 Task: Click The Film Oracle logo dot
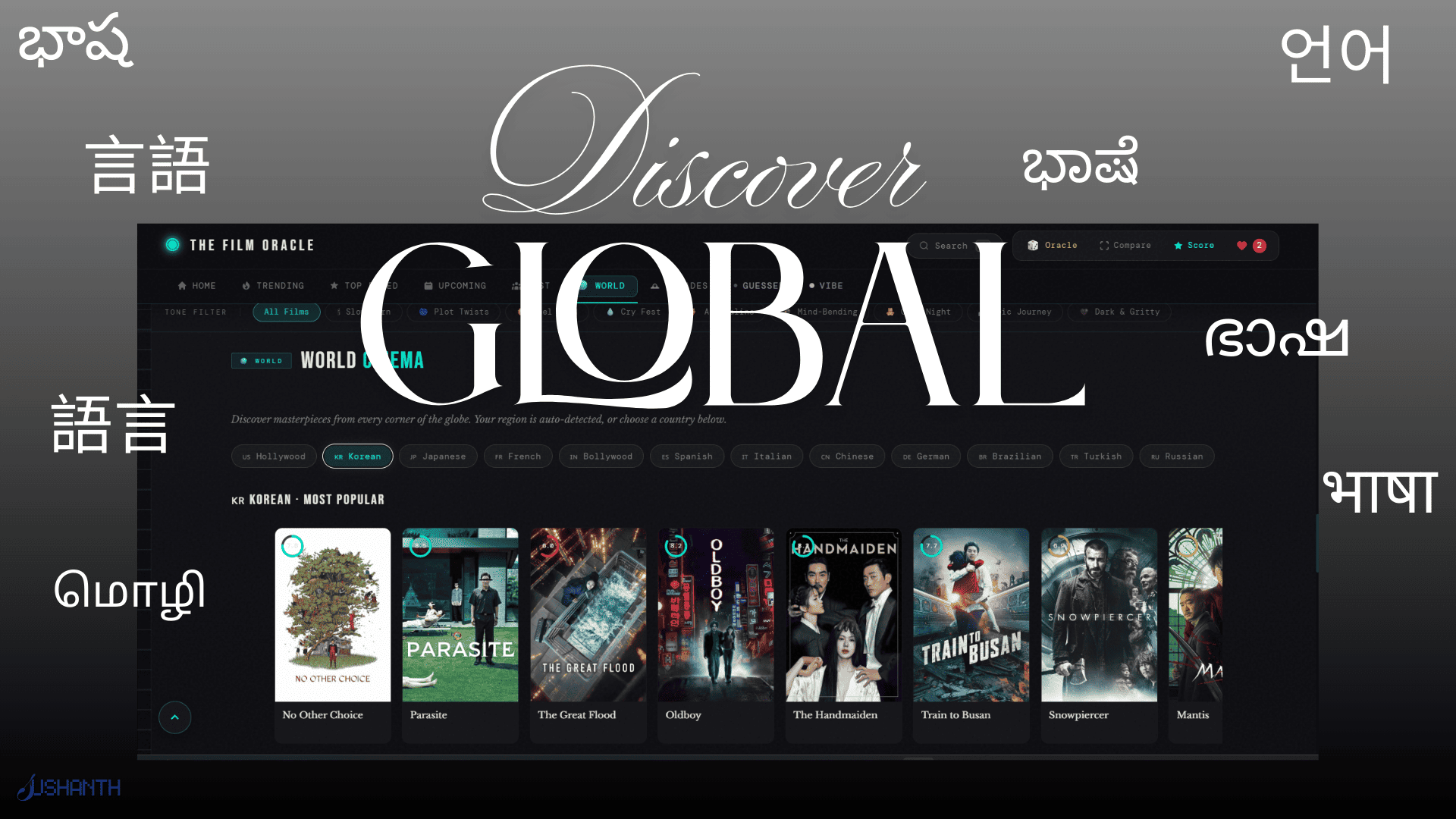point(173,245)
